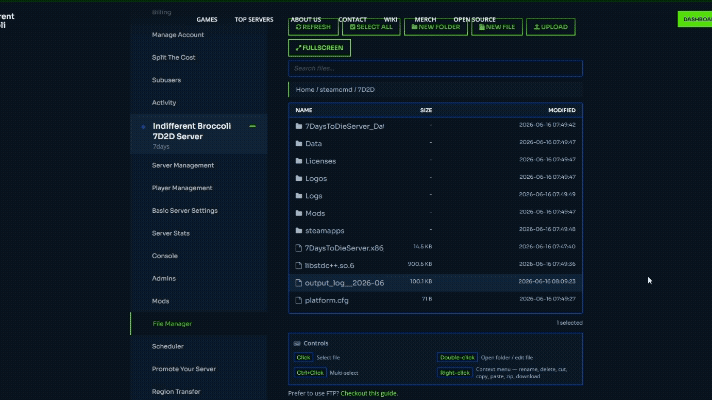Click the Mods folder icon

click(299, 213)
